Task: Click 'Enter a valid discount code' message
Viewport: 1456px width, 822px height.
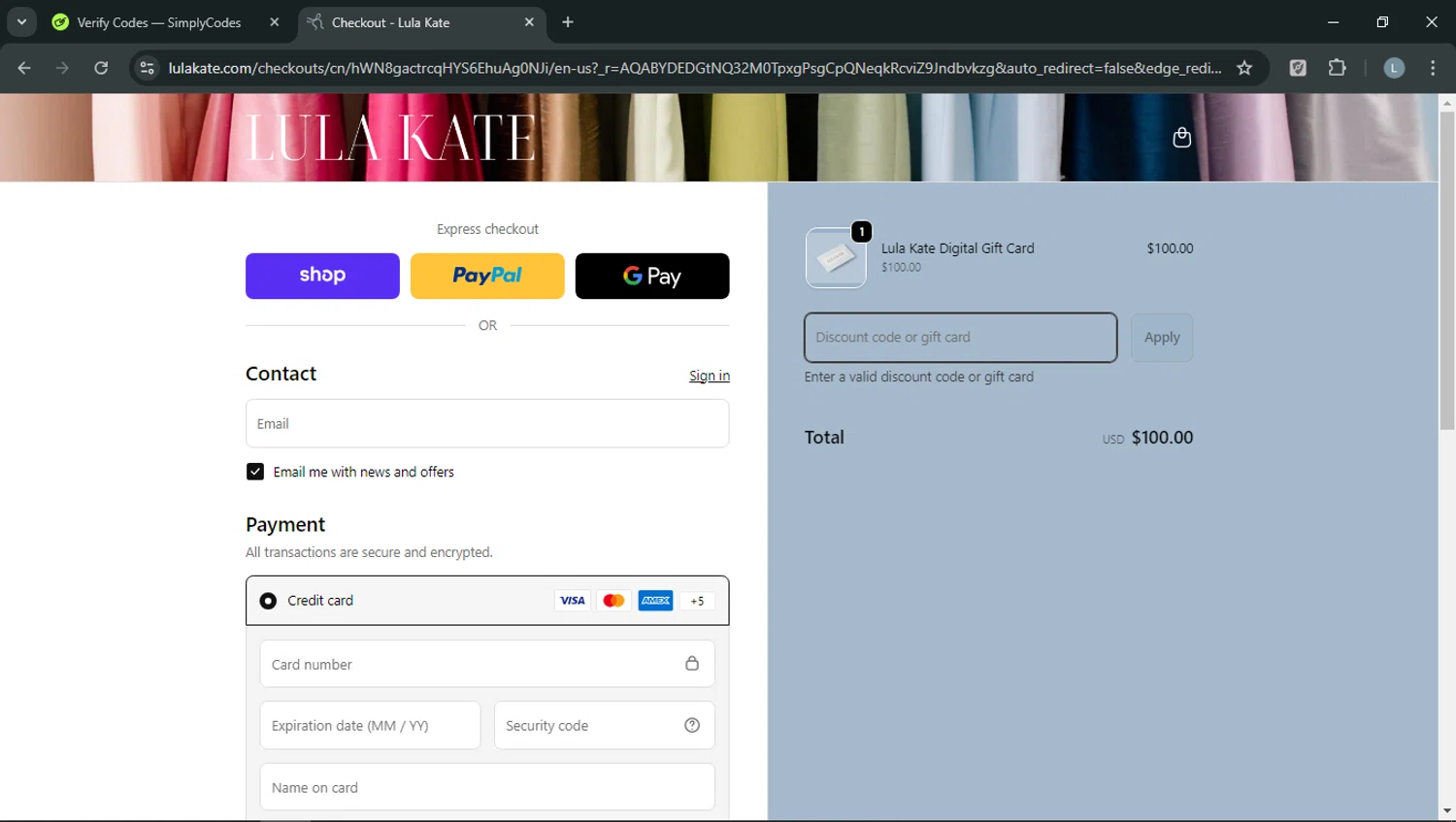Action: 918,377
